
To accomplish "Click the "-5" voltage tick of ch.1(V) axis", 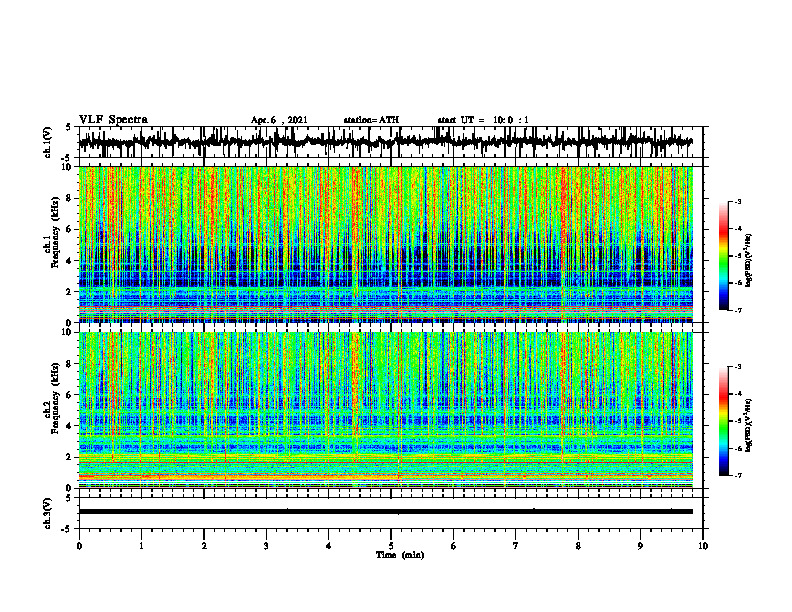I will point(68,158).
